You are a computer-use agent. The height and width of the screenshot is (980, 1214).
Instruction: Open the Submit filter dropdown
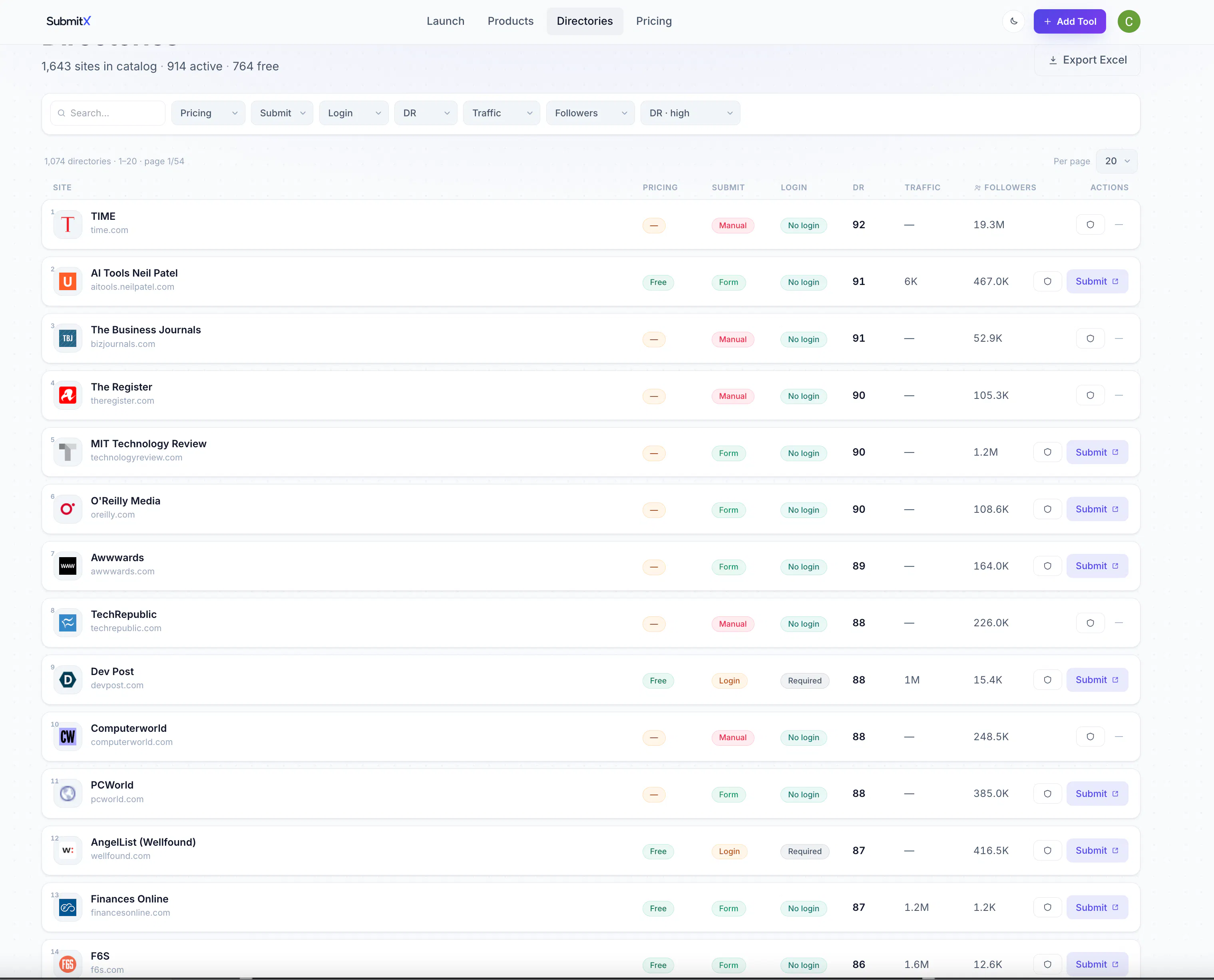(x=282, y=113)
